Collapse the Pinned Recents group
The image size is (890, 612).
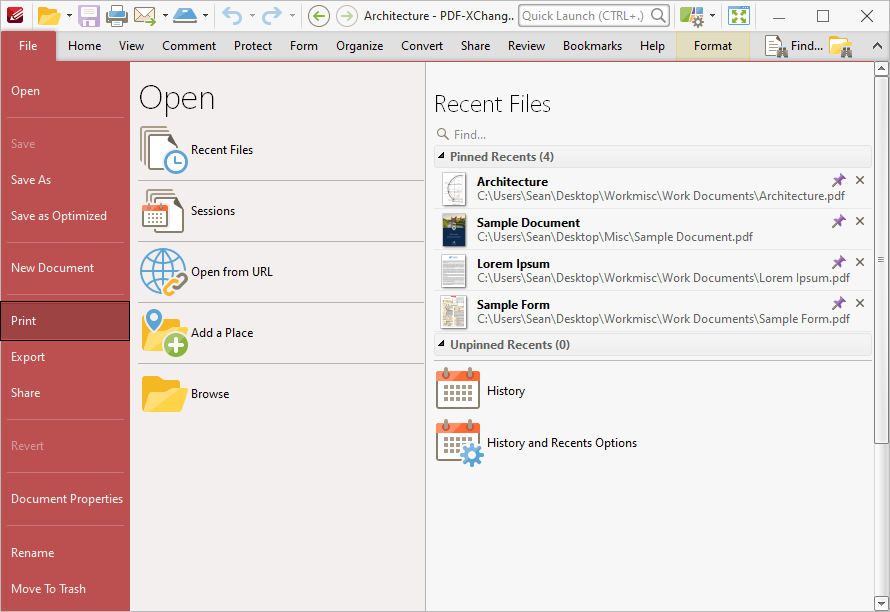441,156
